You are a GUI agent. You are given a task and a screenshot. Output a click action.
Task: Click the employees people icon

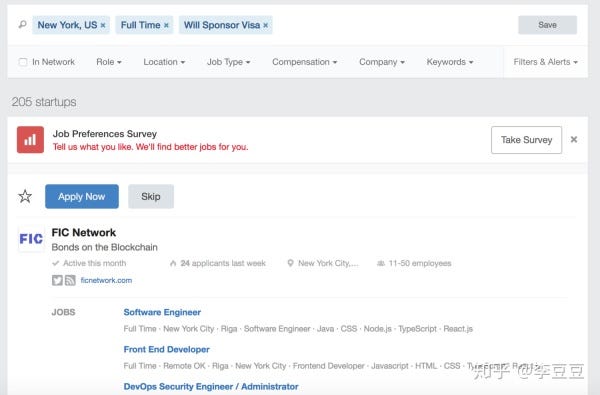(x=381, y=263)
